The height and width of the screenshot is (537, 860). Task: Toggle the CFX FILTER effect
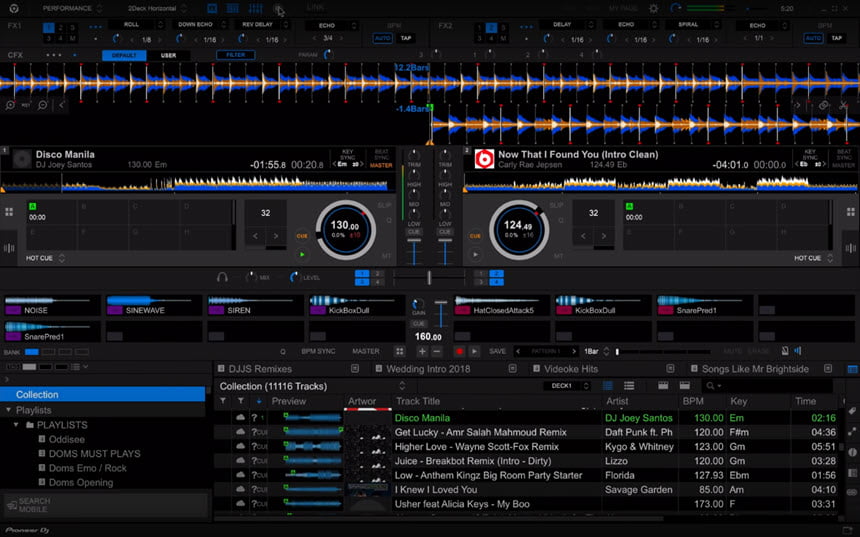click(x=235, y=55)
